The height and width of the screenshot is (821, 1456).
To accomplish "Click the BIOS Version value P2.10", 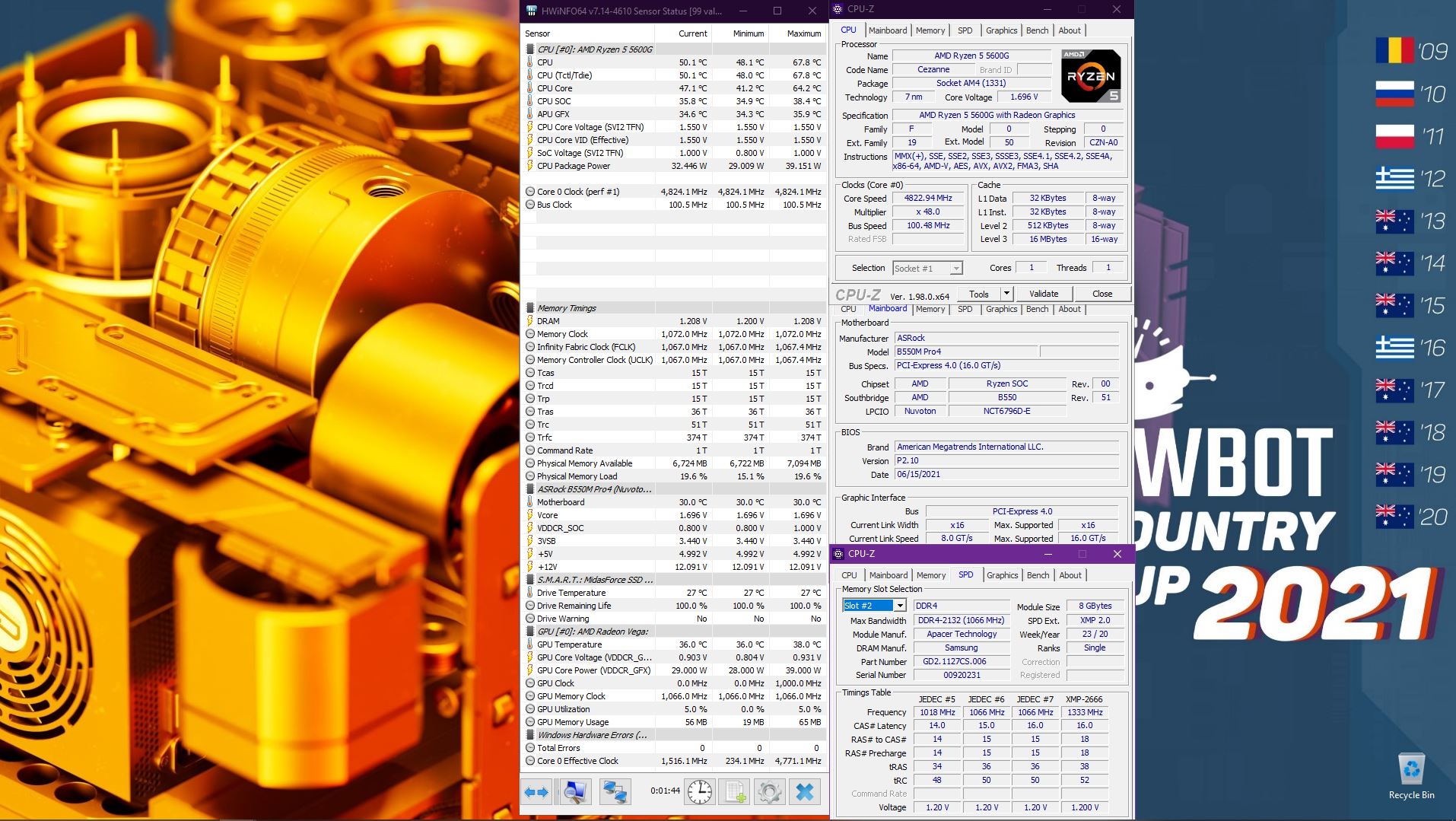I will (x=1006, y=460).
